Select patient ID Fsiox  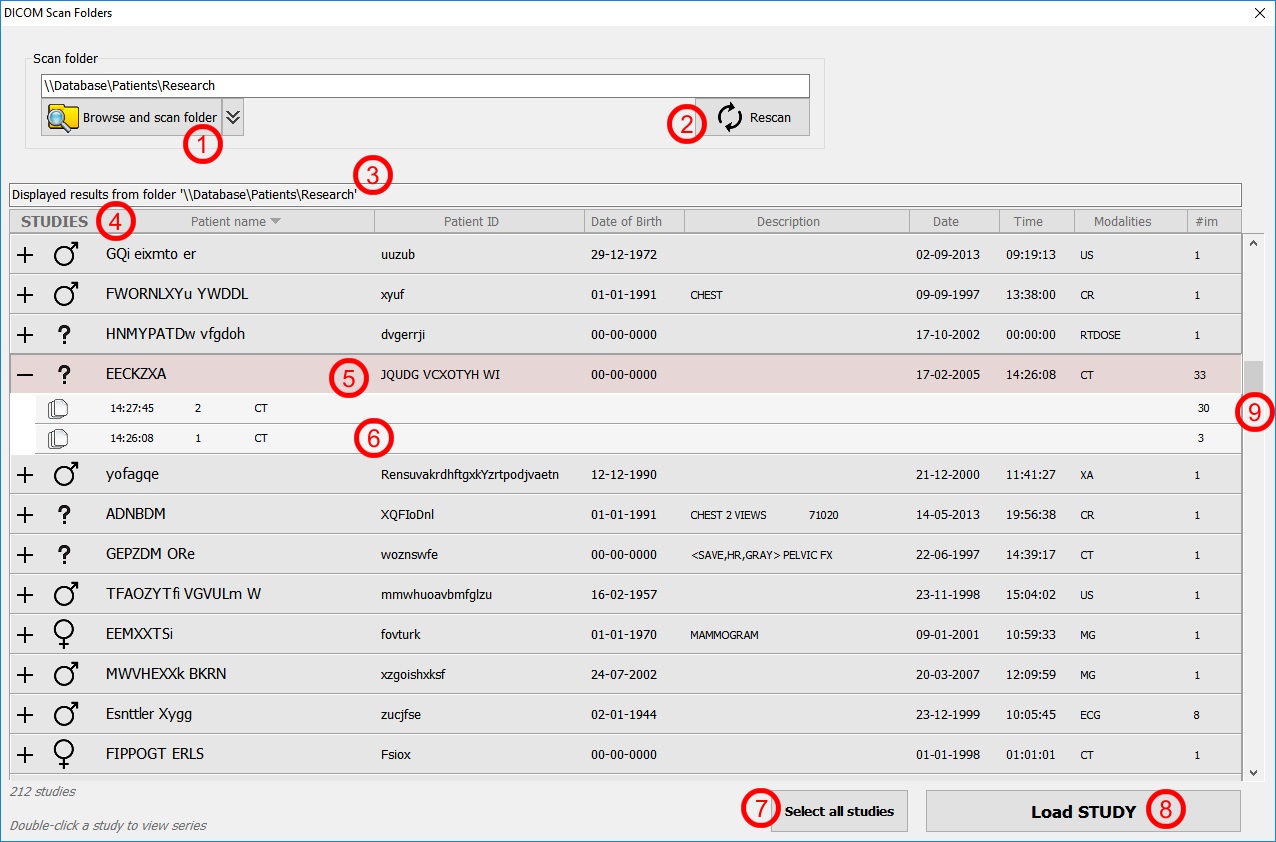pos(396,755)
